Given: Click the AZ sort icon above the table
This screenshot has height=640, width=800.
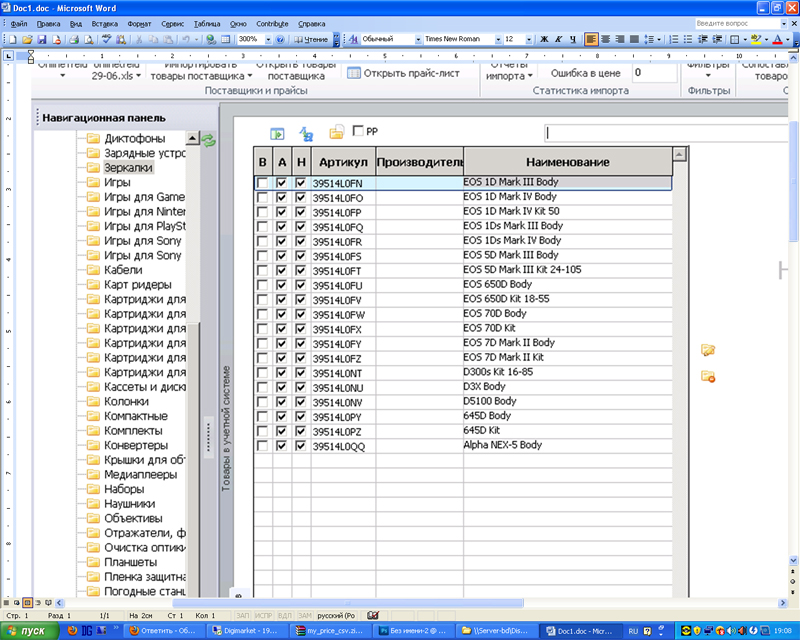Looking at the screenshot, I should click(x=306, y=134).
